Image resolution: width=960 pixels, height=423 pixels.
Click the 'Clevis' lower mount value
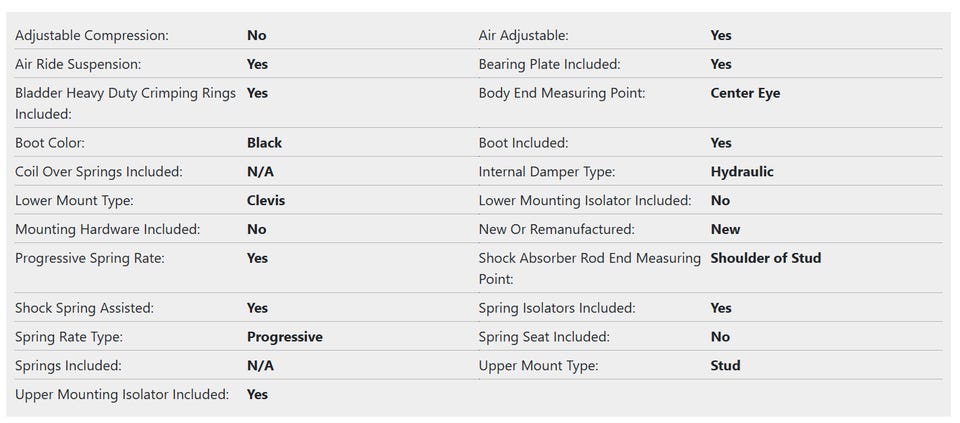266,200
